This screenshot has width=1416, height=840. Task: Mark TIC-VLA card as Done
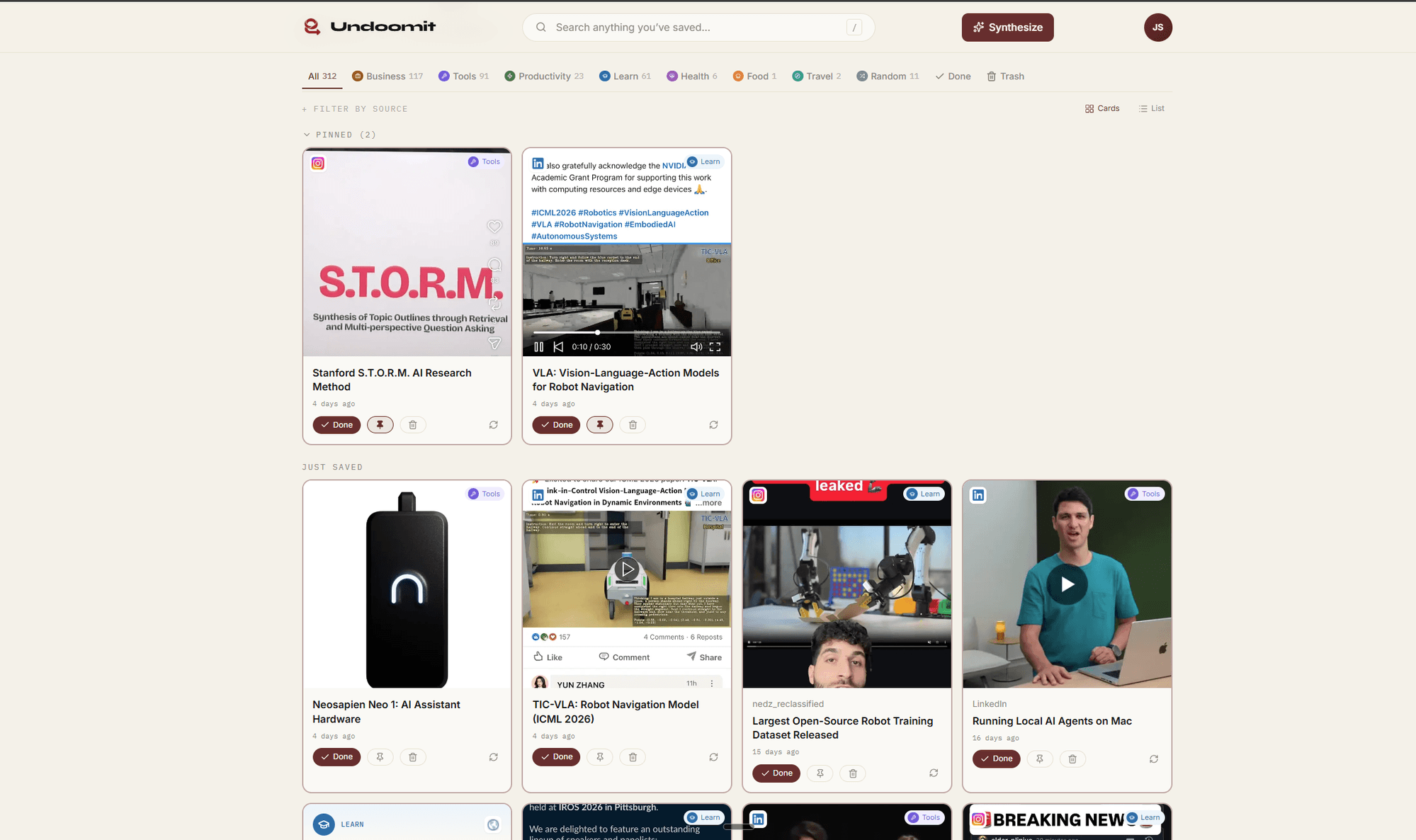pos(556,757)
